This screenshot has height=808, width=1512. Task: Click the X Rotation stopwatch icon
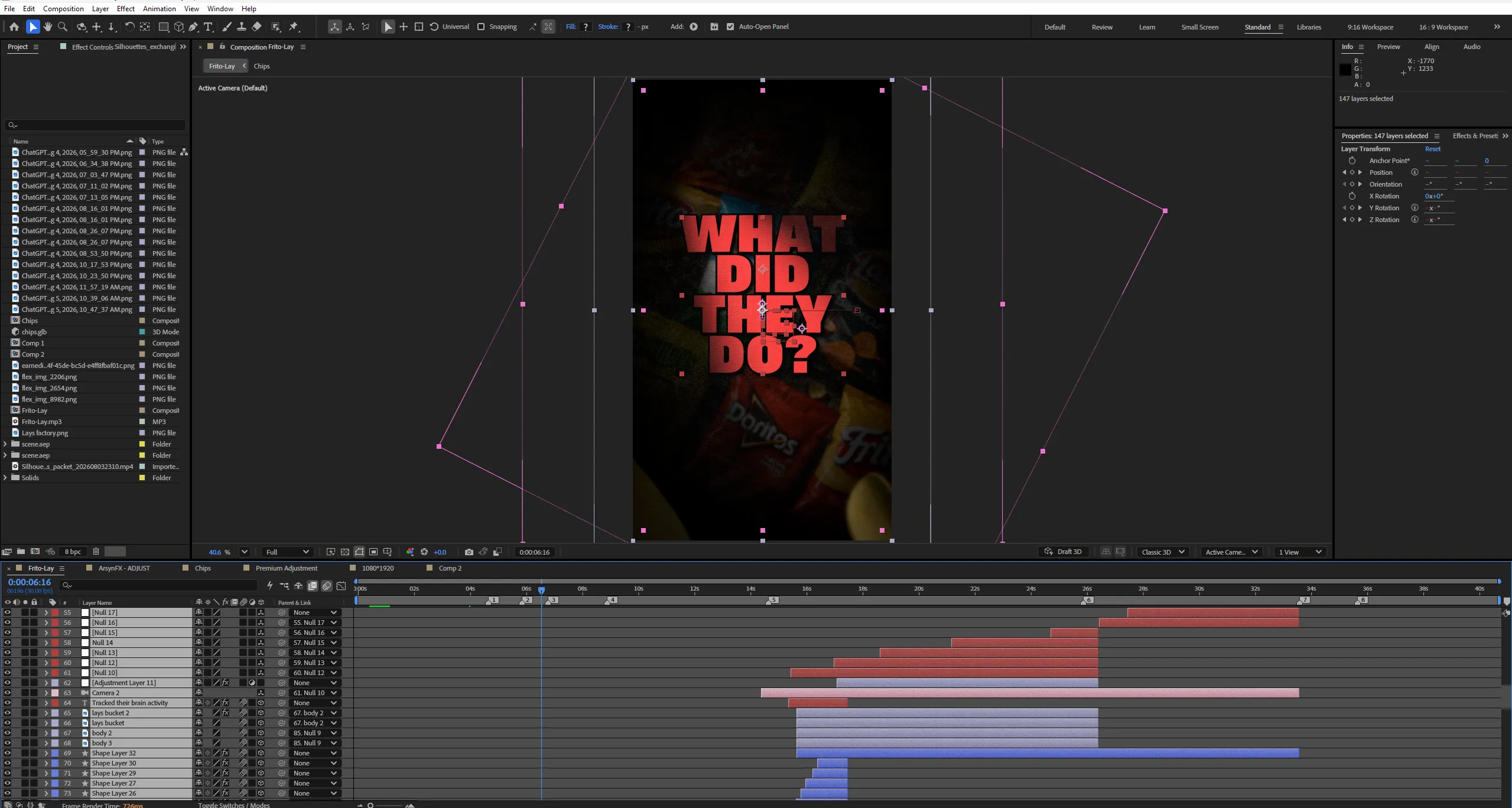[x=1352, y=196]
